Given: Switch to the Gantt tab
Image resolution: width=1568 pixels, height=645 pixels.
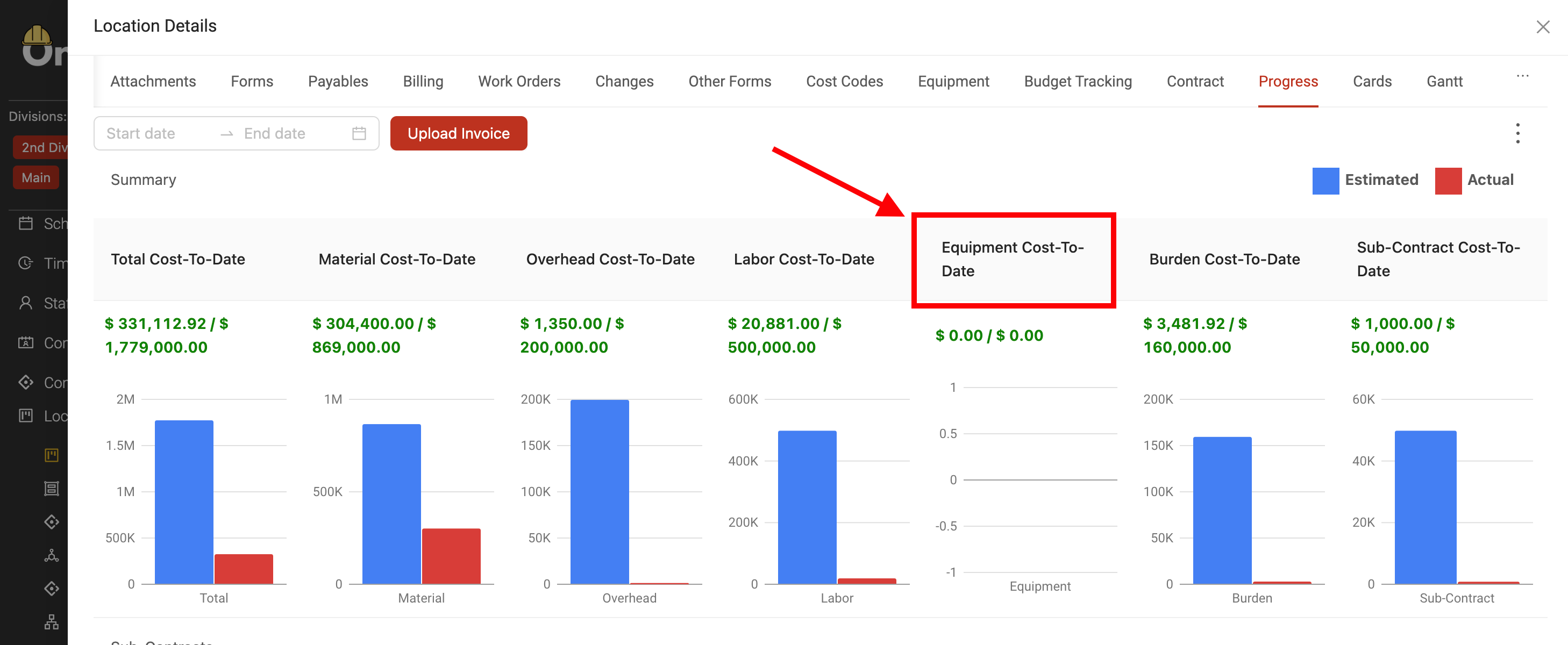Looking at the screenshot, I should coord(1444,82).
